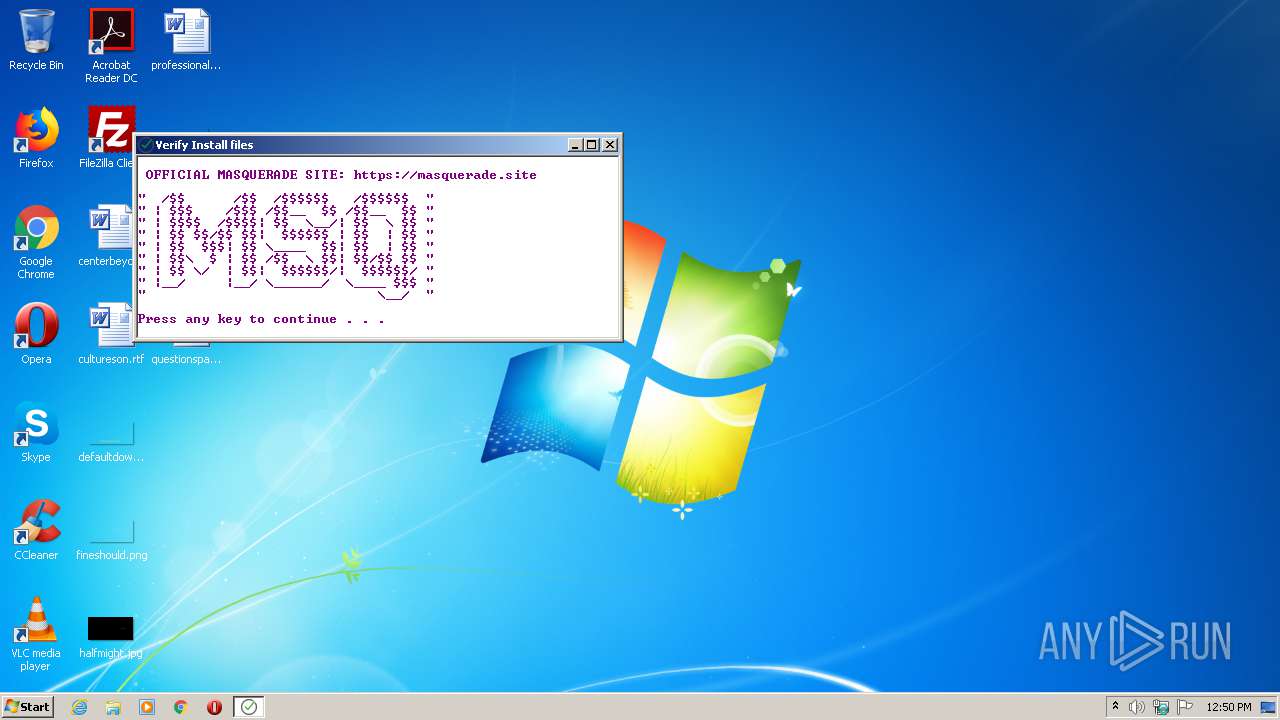Close the Verify Install files window
Screen dimensions: 1280x720
click(610, 145)
